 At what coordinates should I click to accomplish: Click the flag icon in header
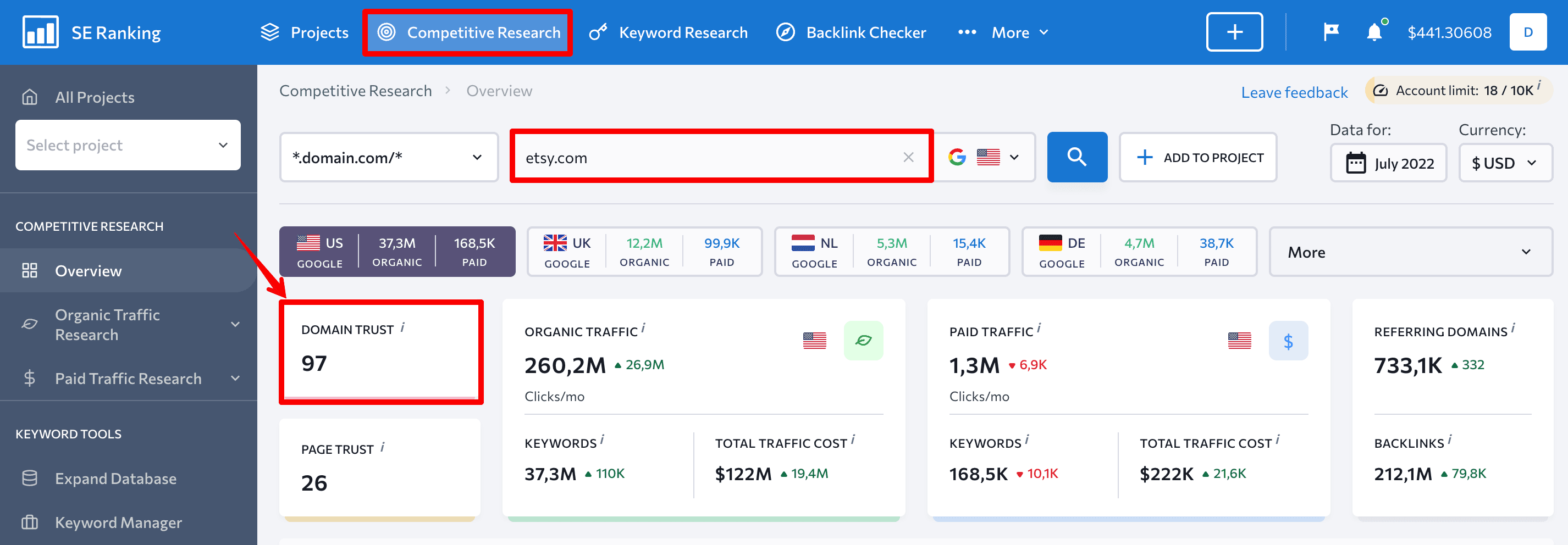tap(1331, 32)
